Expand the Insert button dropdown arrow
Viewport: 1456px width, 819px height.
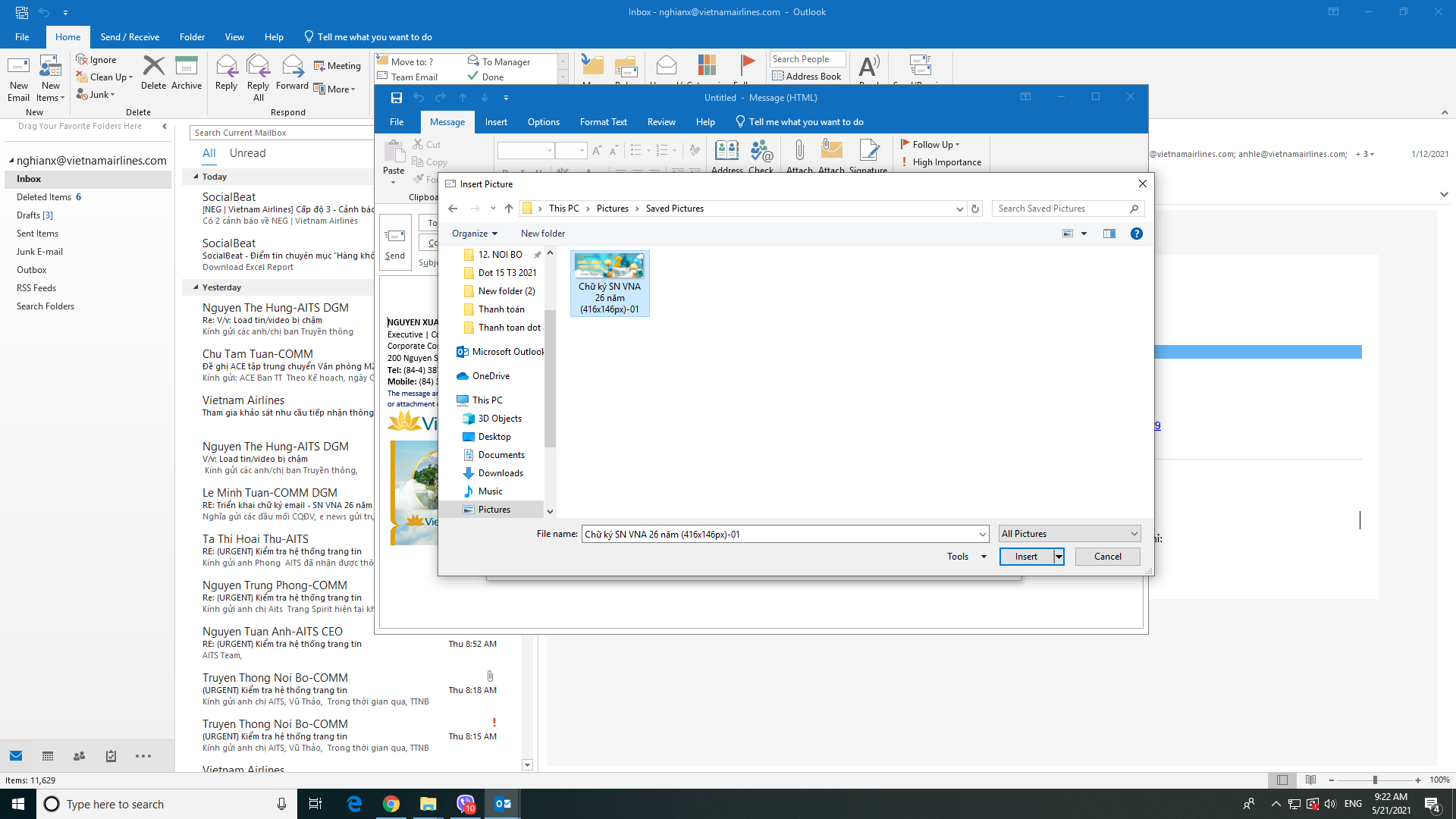[x=1058, y=556]
